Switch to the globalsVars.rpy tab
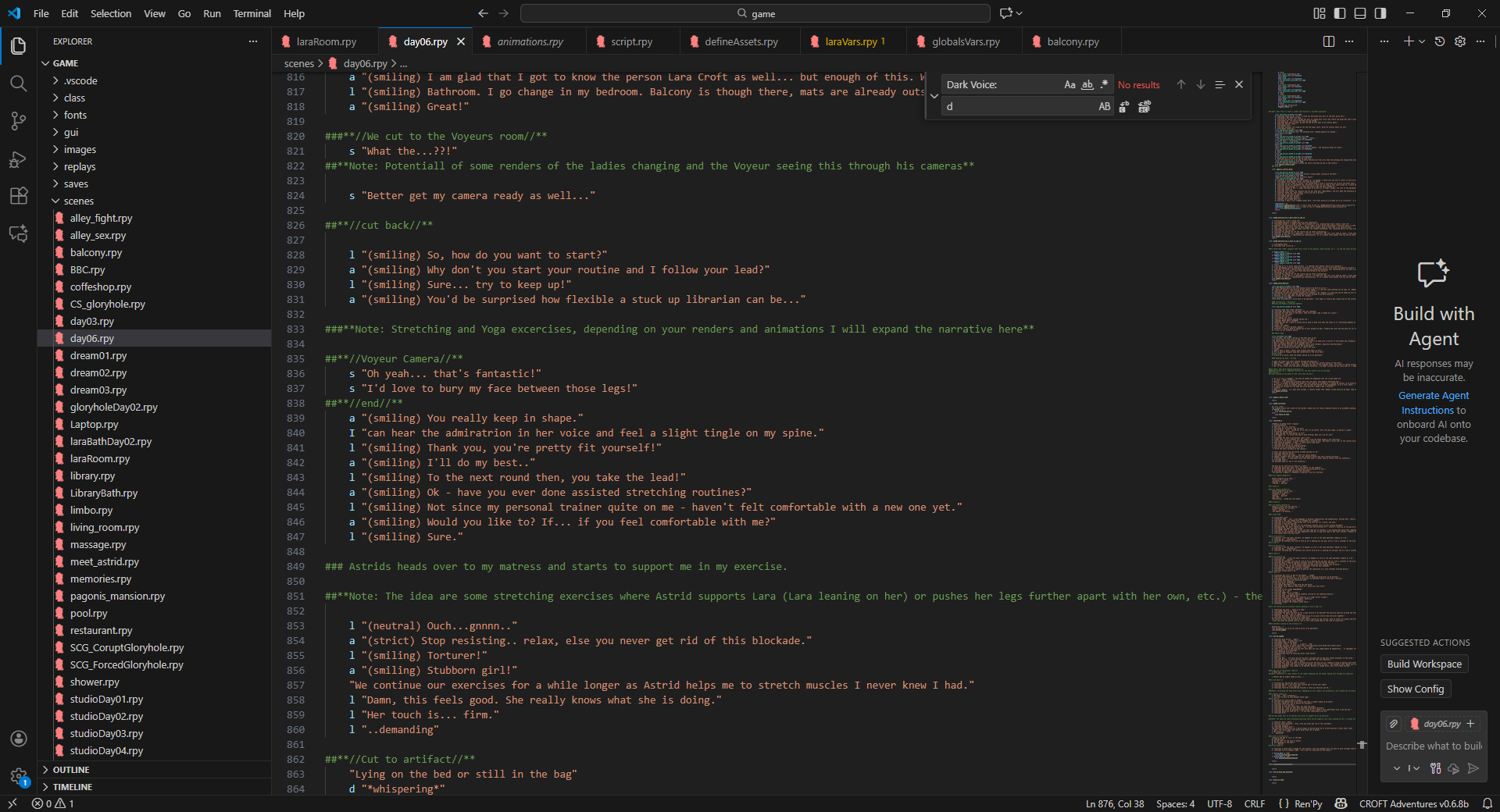Viewport: 1500px width, 812px height. [966, 41]
